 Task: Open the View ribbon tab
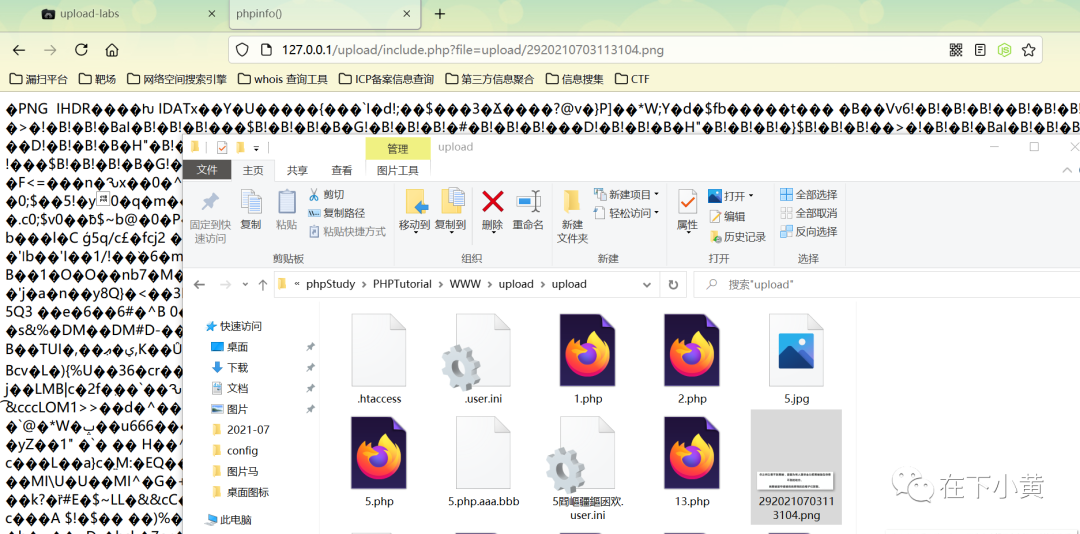342,170
